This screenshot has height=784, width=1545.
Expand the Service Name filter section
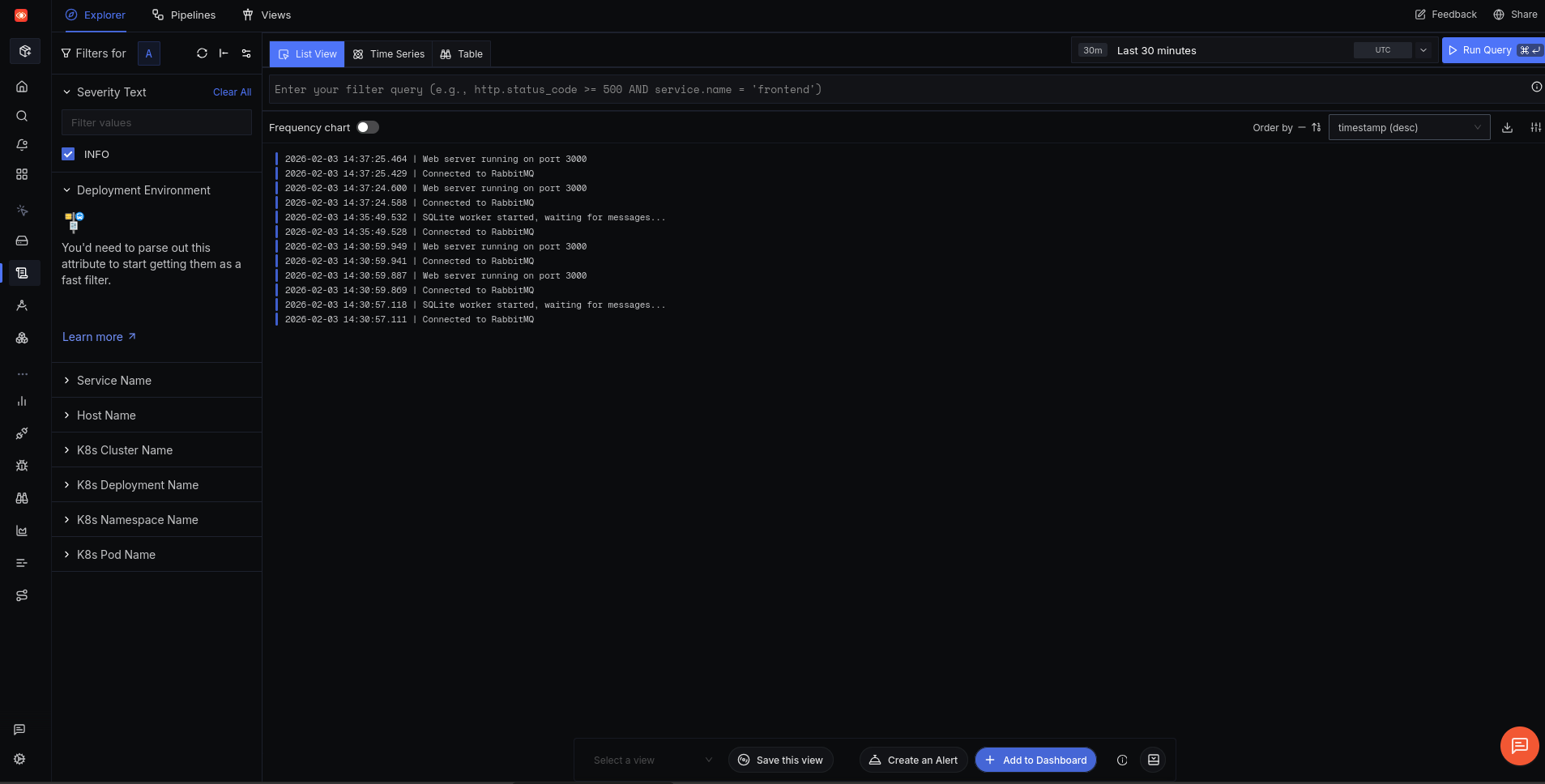(113, 380)
